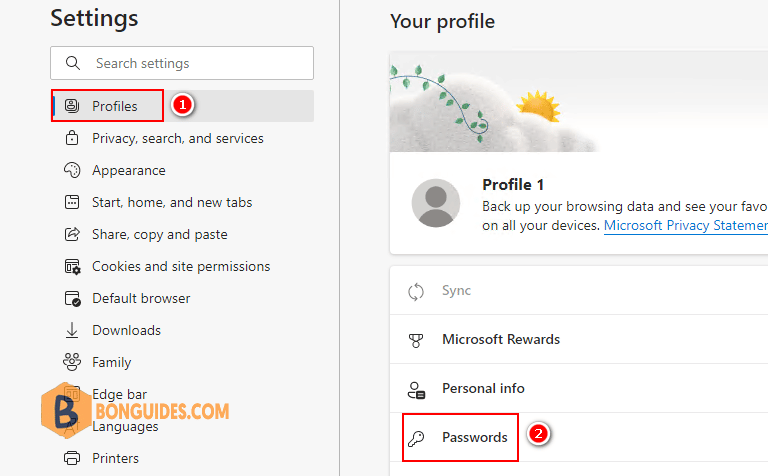Select the Printers icon

point(72,458)
